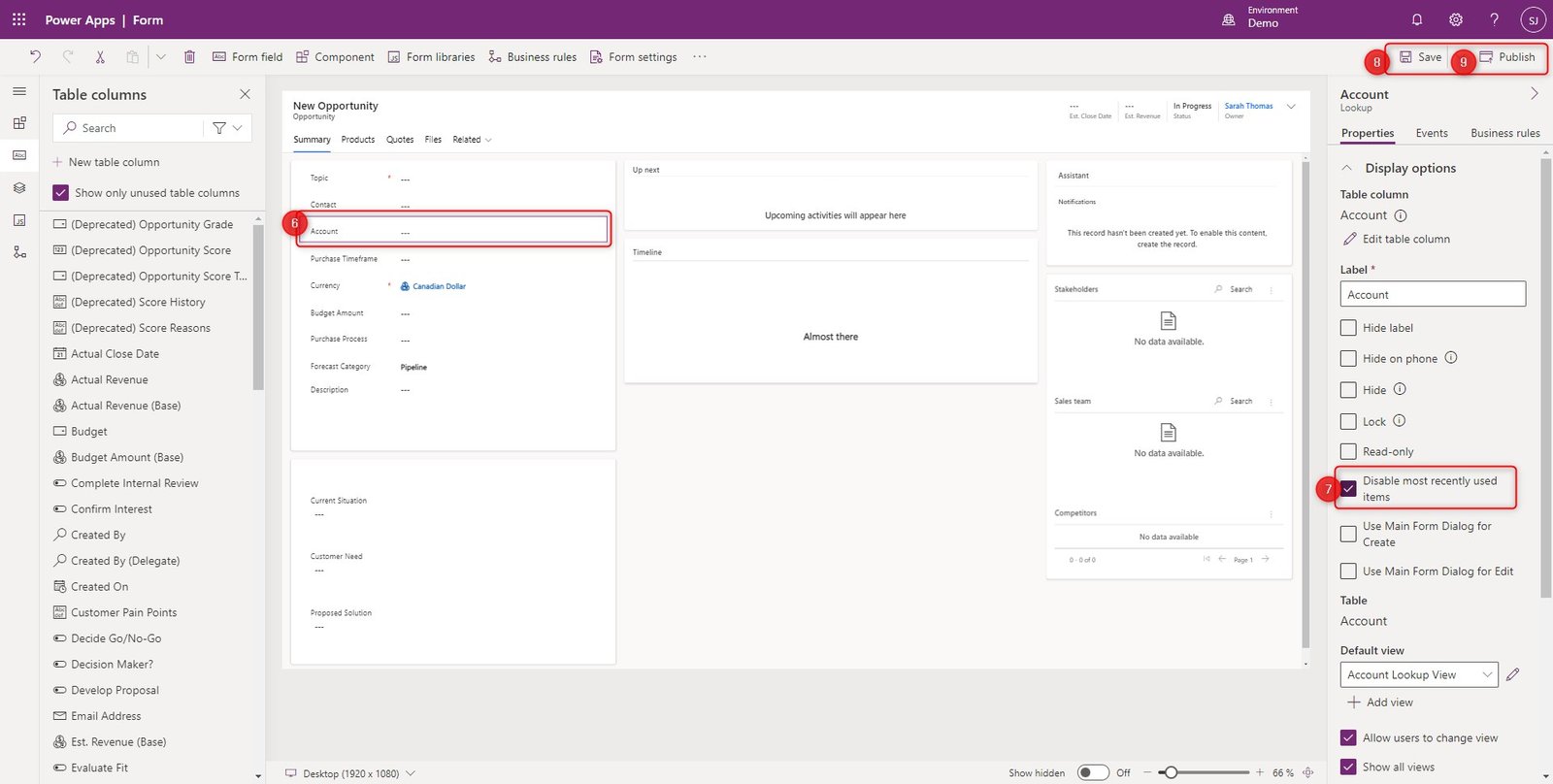The width and height of the screenshot is (1553, 784).
Task: Open Components pane in left rail
Action: click(x=19, y=123)
